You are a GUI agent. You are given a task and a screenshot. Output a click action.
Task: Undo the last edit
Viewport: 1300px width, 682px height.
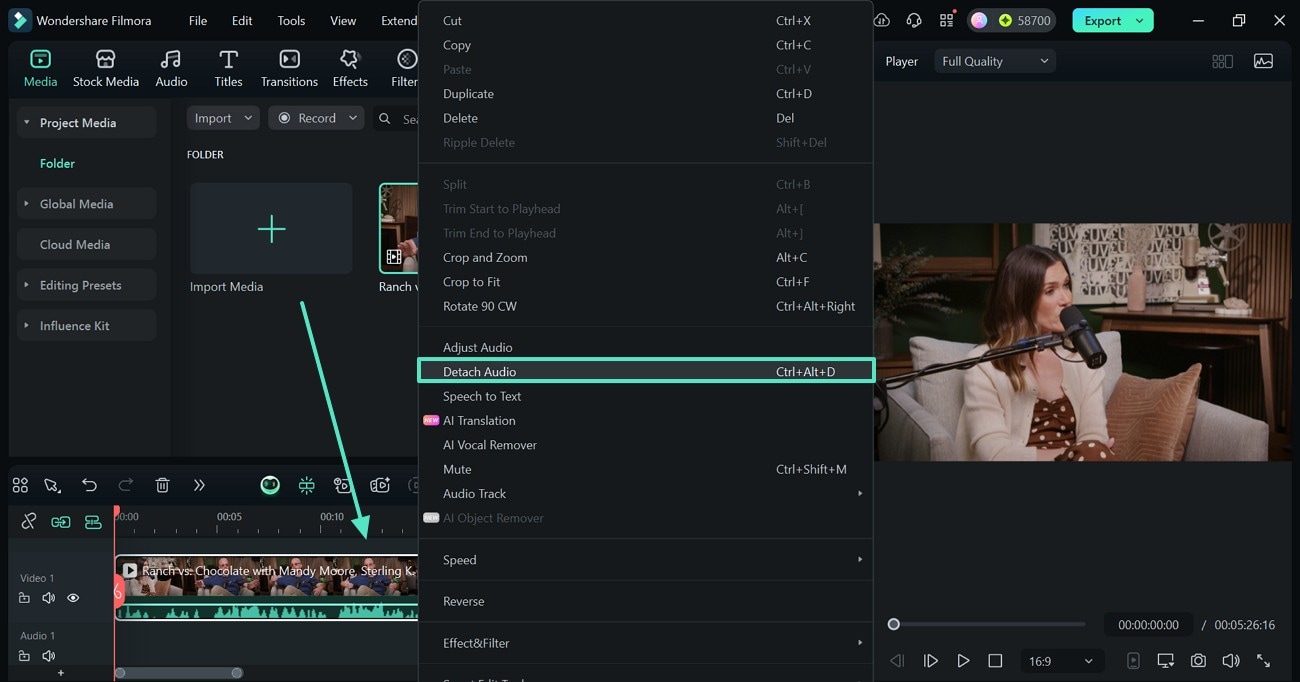89,485
